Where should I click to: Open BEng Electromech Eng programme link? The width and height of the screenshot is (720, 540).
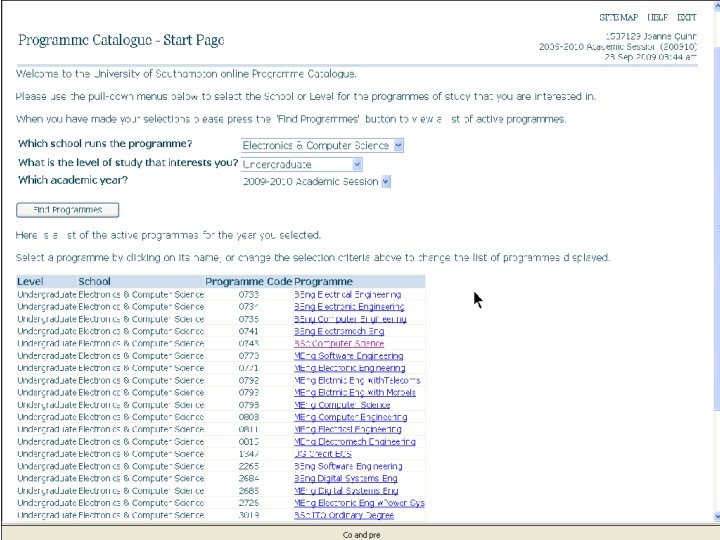coord(339,331)
